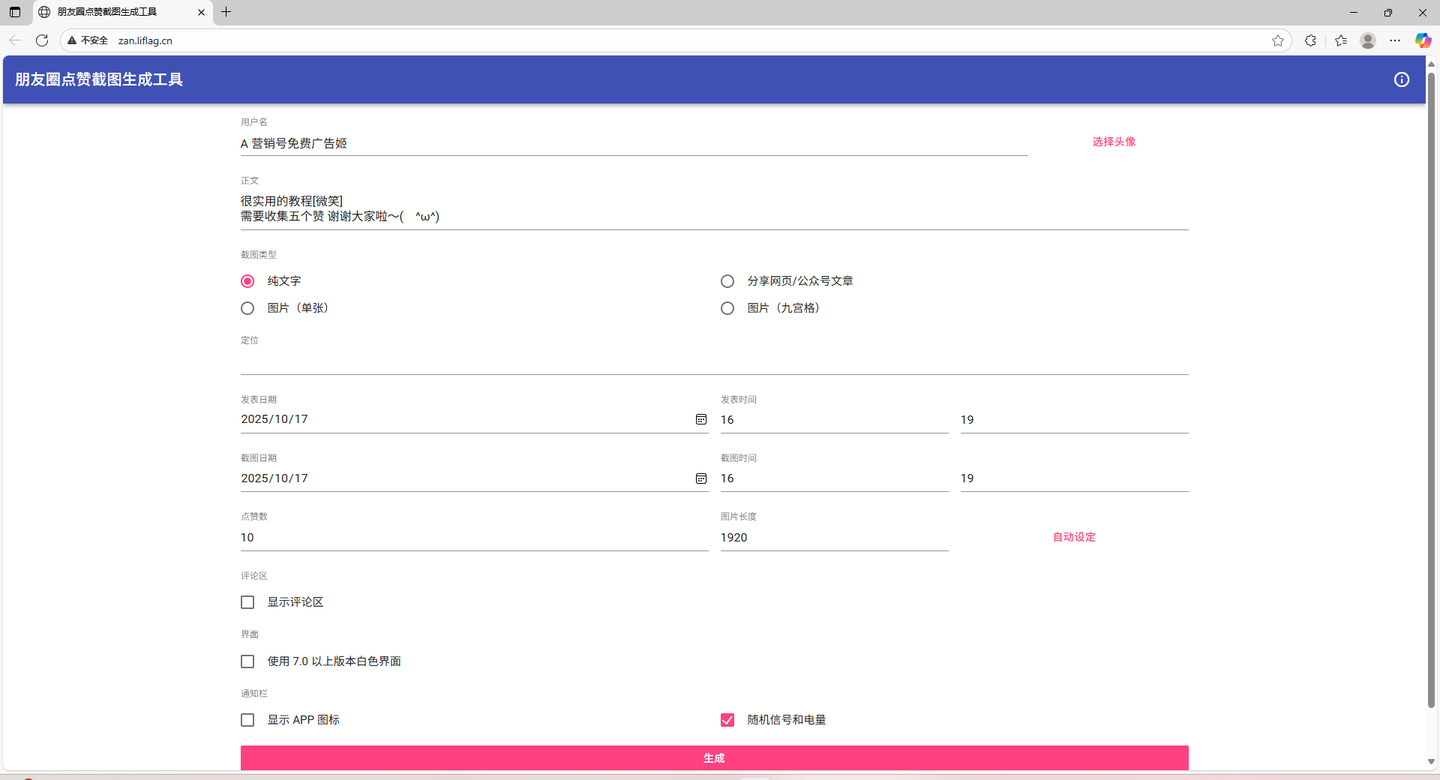The image size is (1440, 780).
Task: Click the 选择头像 link
Action: click(x=1113, y=142)
